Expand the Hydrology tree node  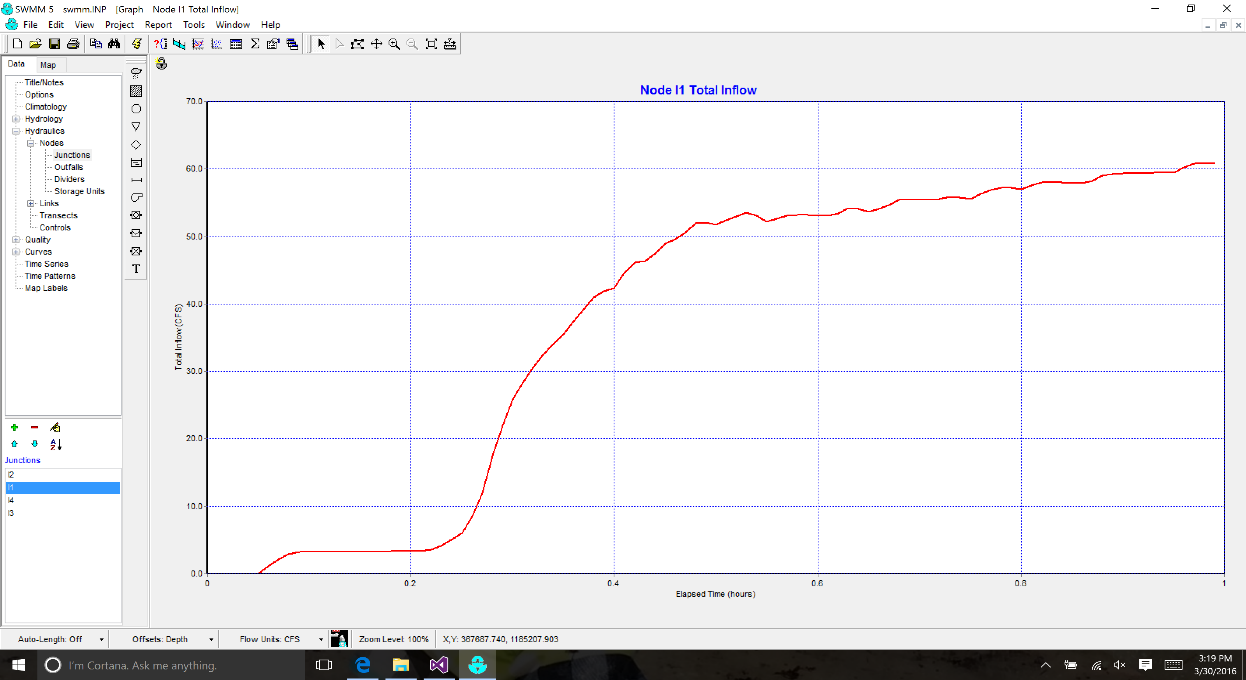click(16, 119)
